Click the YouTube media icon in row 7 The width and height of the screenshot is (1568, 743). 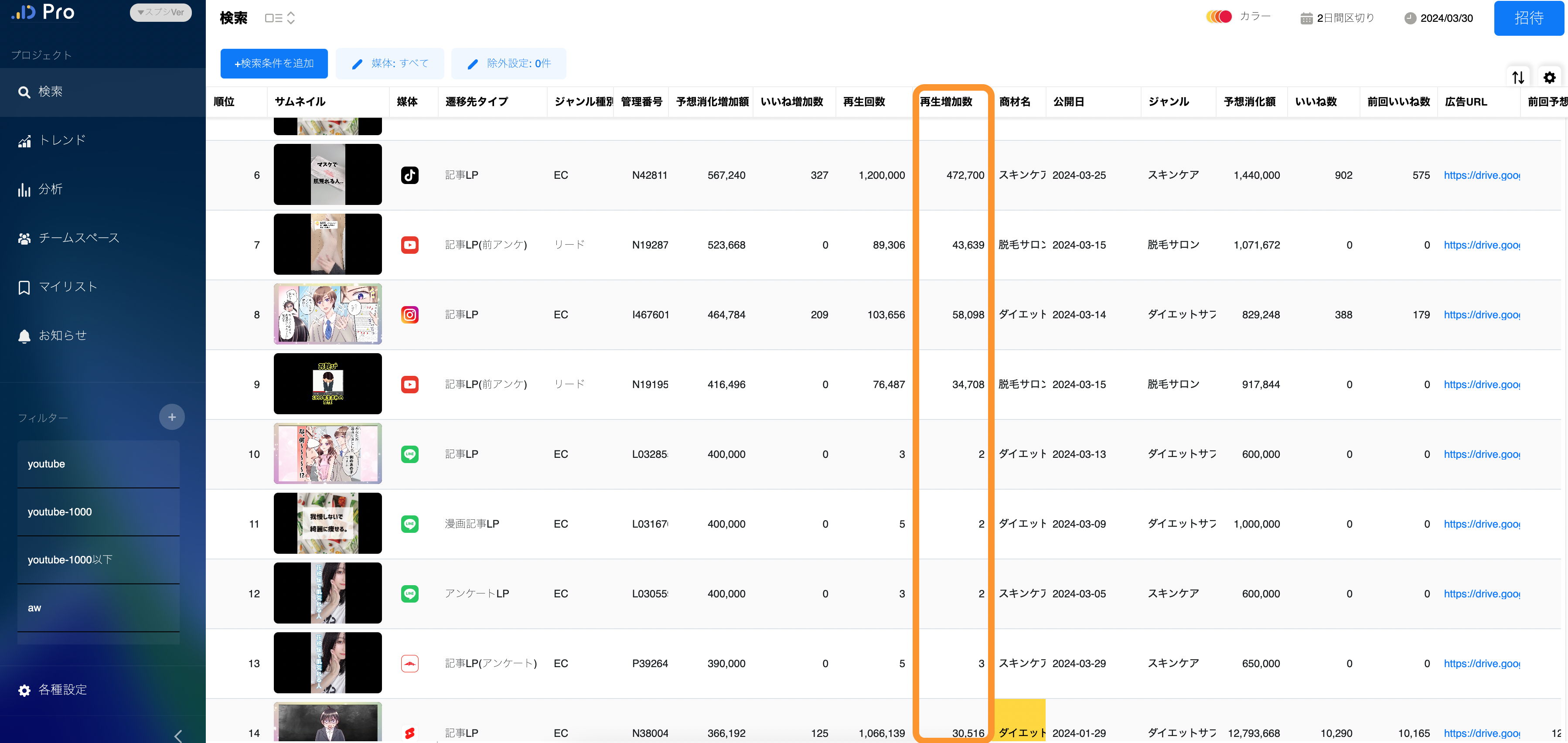click(x=409, y=245)
